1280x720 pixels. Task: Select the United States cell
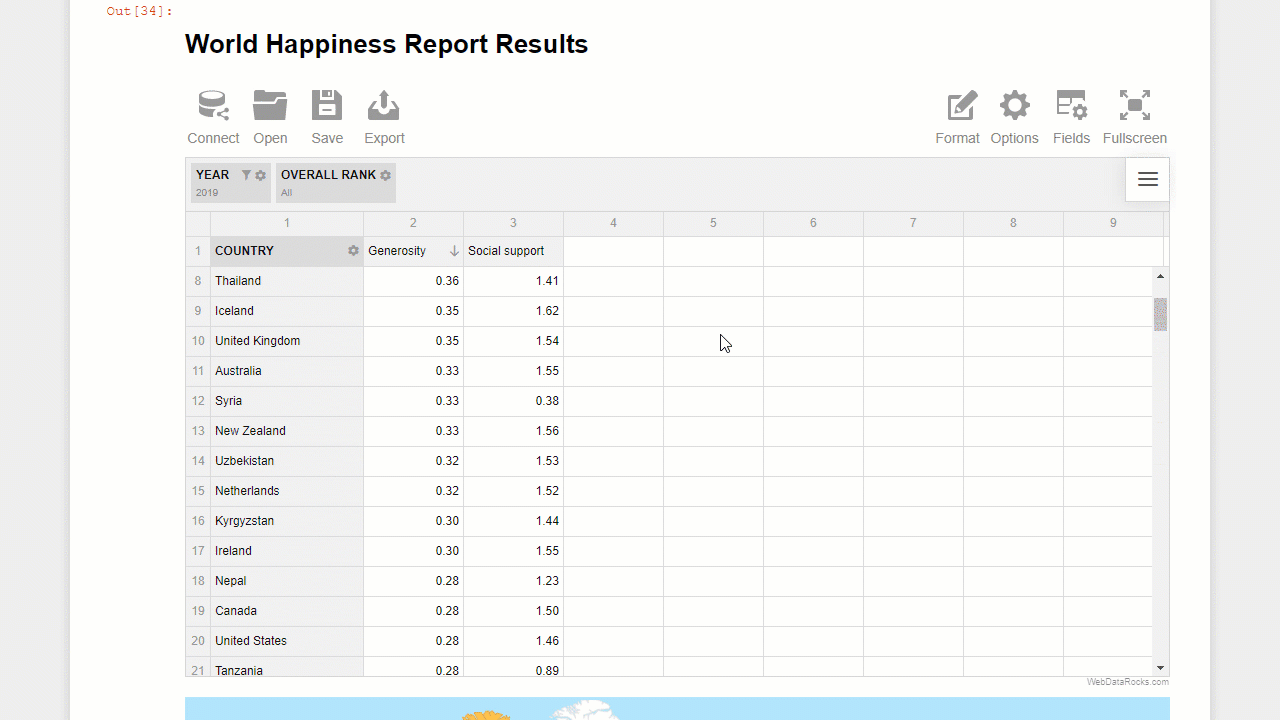(287, 641)
